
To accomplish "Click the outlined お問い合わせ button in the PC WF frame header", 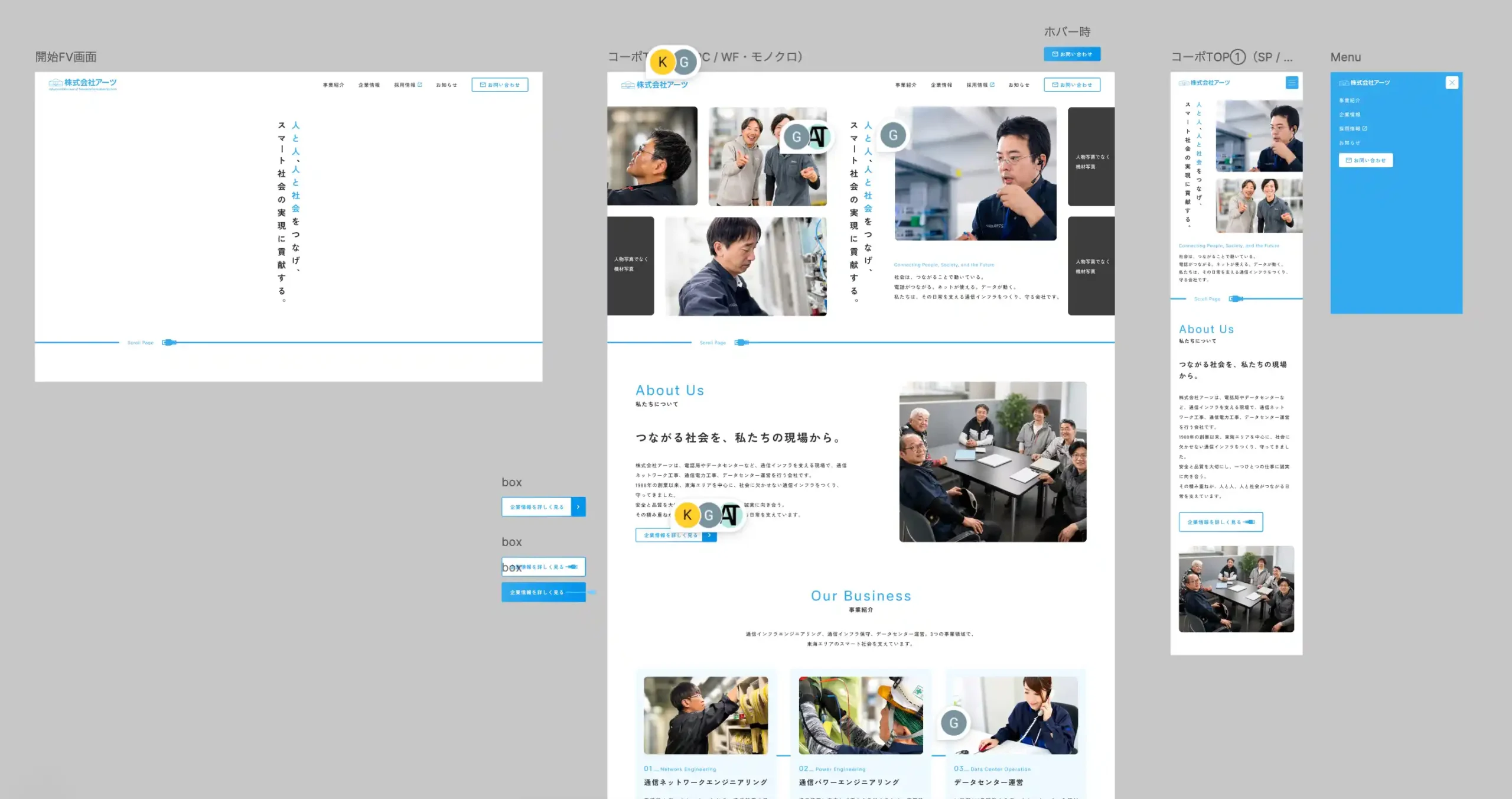I will [1072, 85].
